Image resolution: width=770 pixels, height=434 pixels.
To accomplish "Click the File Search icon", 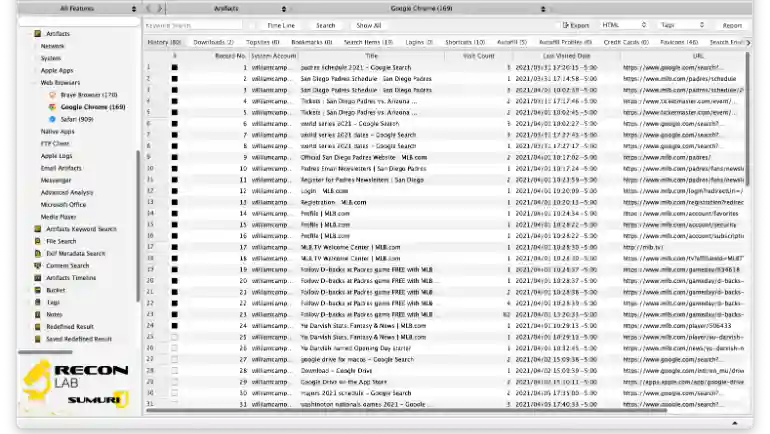I will (38, 241).
